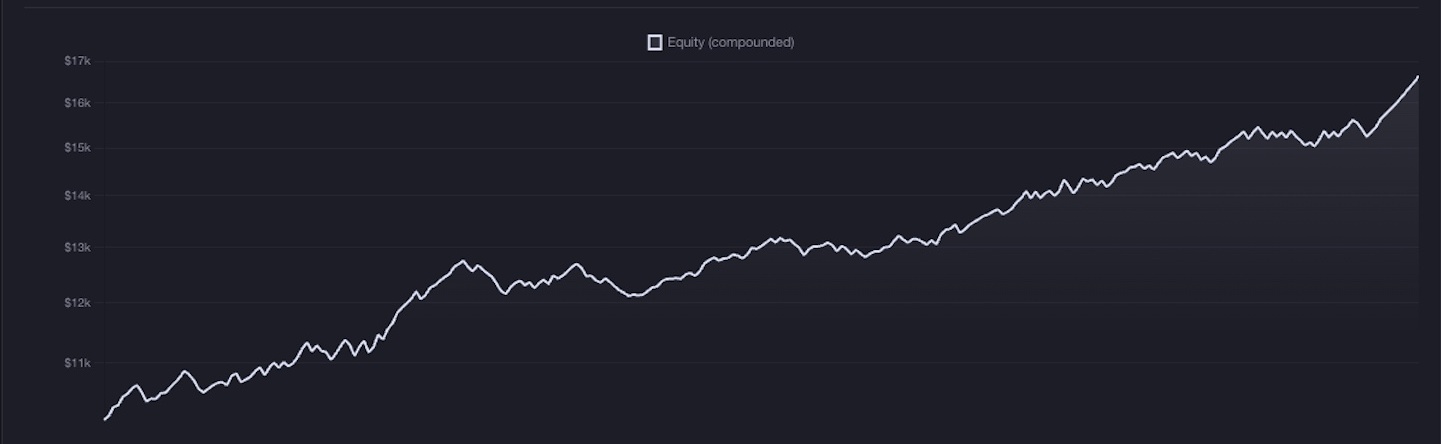Viewport: 1441px width, 444px height.
Task: Click the $17k axis label
Action: [78, 61]
